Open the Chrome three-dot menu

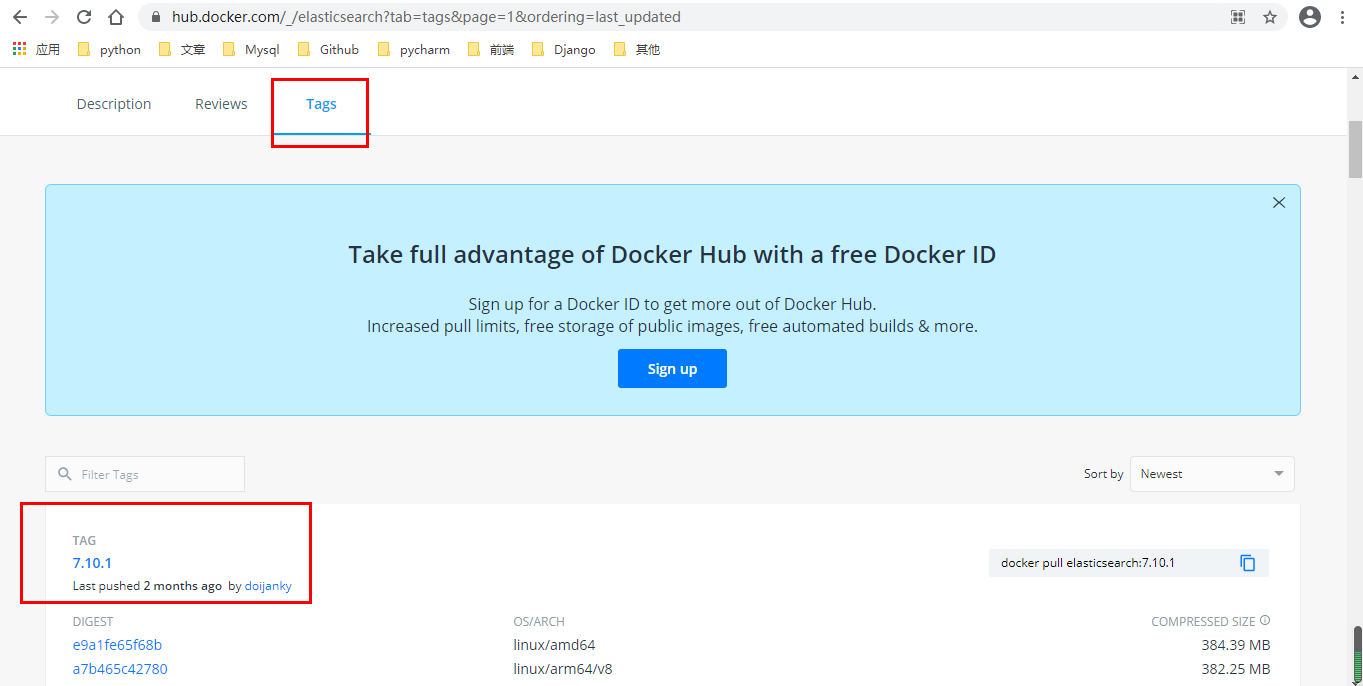pos(1343,17)
